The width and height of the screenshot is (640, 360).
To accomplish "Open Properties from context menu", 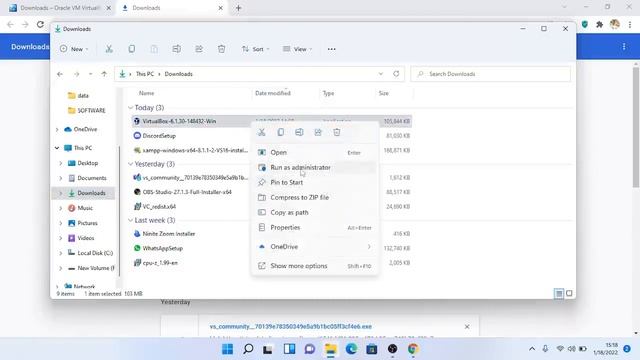I will coord(315,228).
